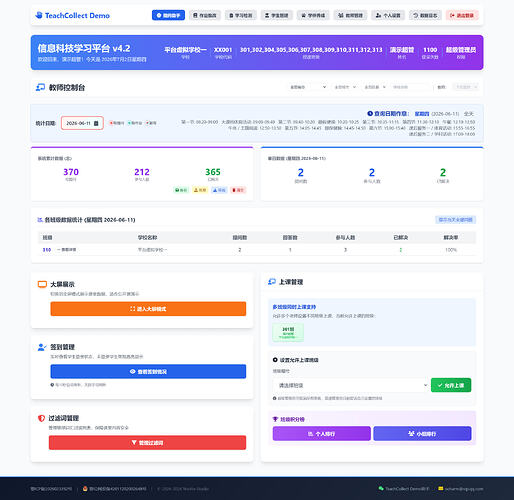Open the calendar icon in date field
This screenshot has height=500, width=514.
96,123
